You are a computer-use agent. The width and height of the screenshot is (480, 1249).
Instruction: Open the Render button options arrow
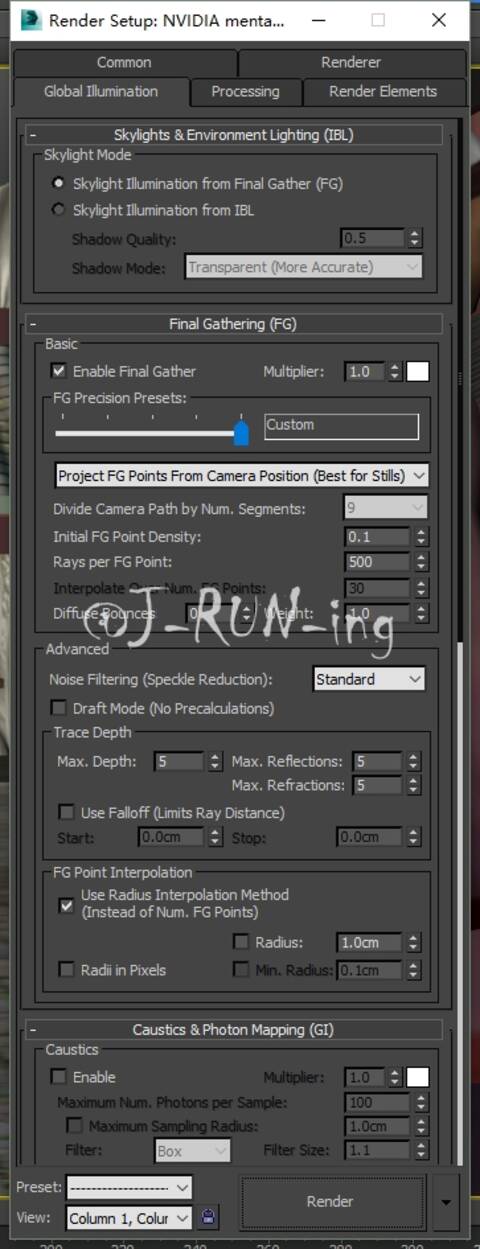447,1201
